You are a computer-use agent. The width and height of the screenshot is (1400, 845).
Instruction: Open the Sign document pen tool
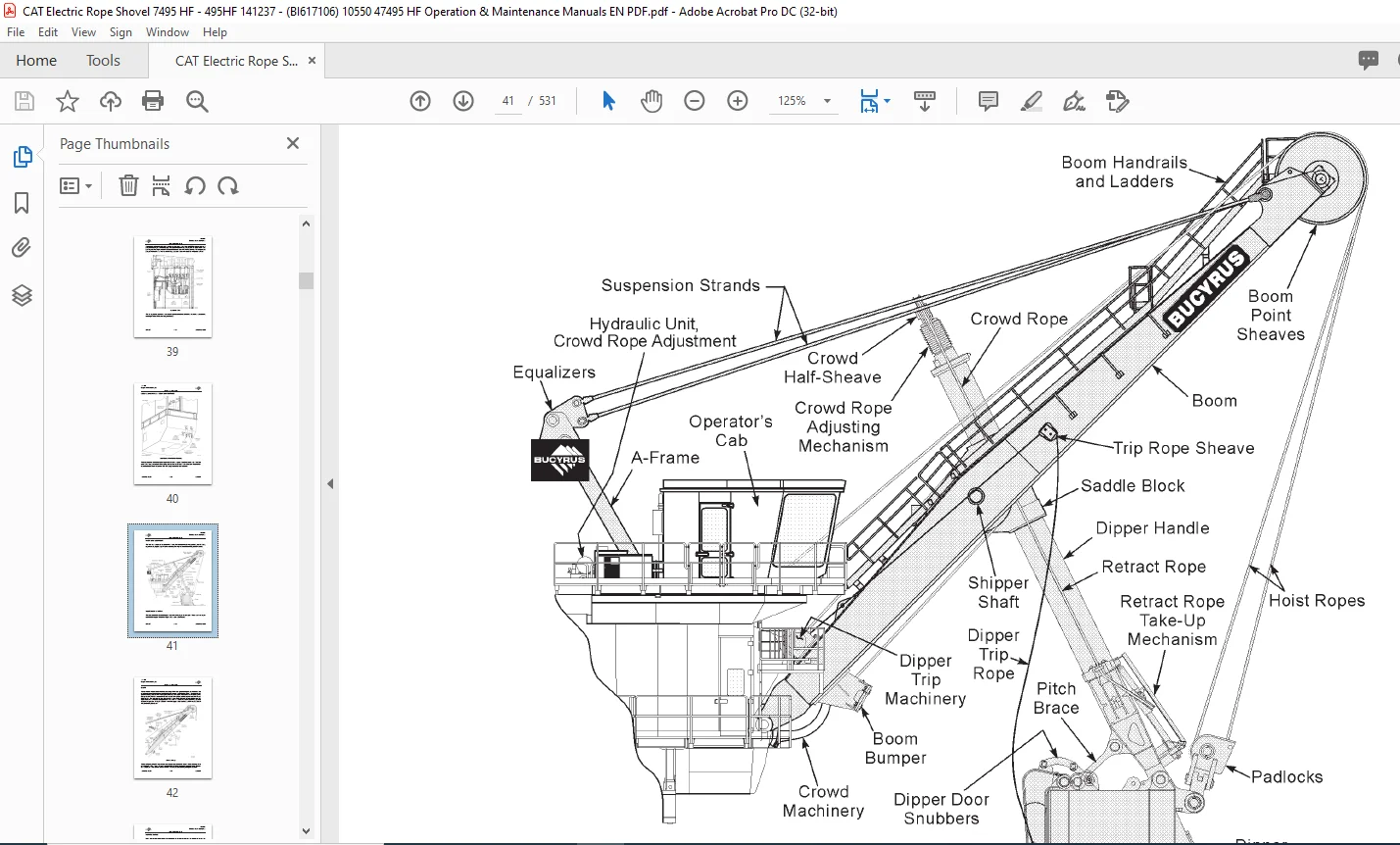[1074, 101]
